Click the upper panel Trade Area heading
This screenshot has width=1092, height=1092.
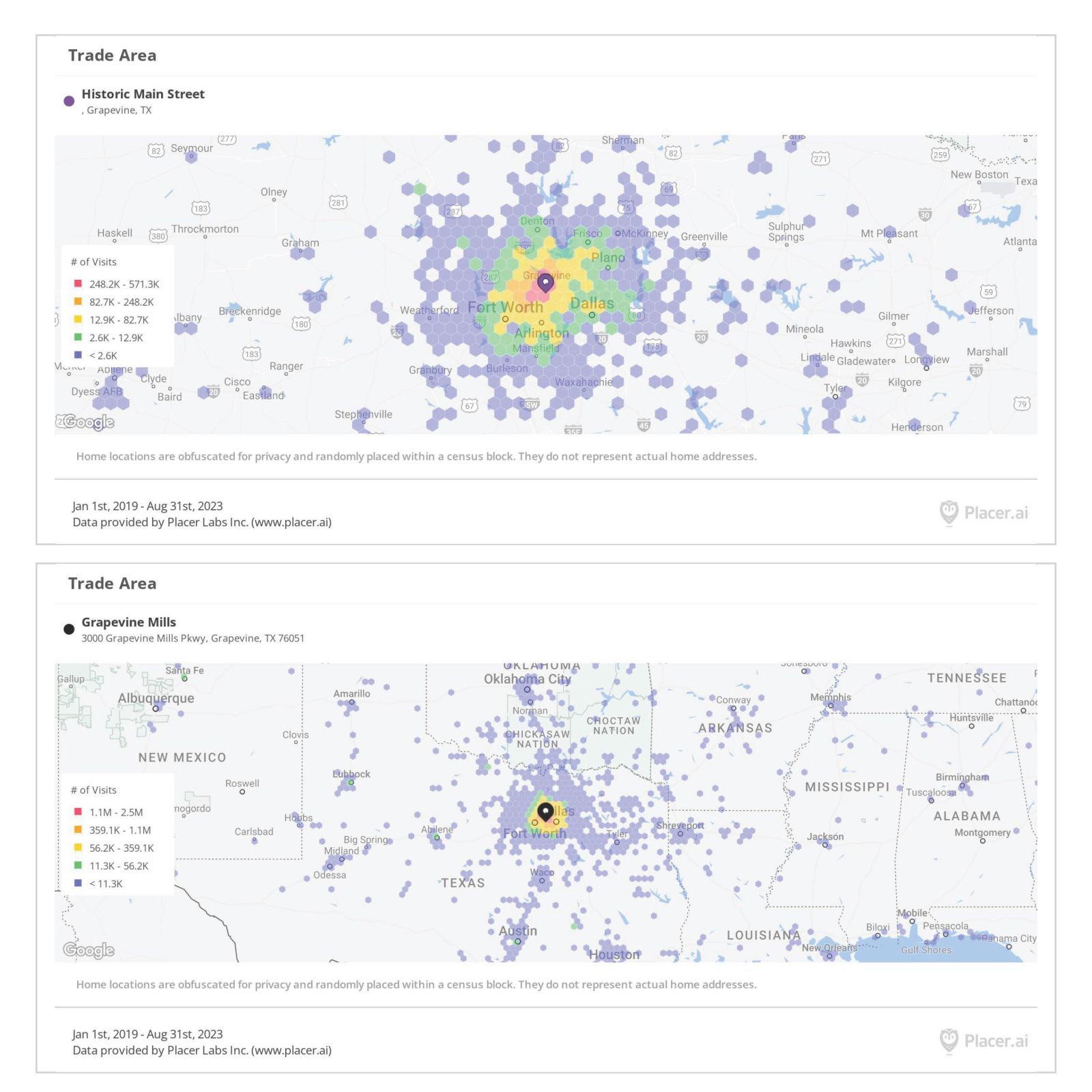112,55
